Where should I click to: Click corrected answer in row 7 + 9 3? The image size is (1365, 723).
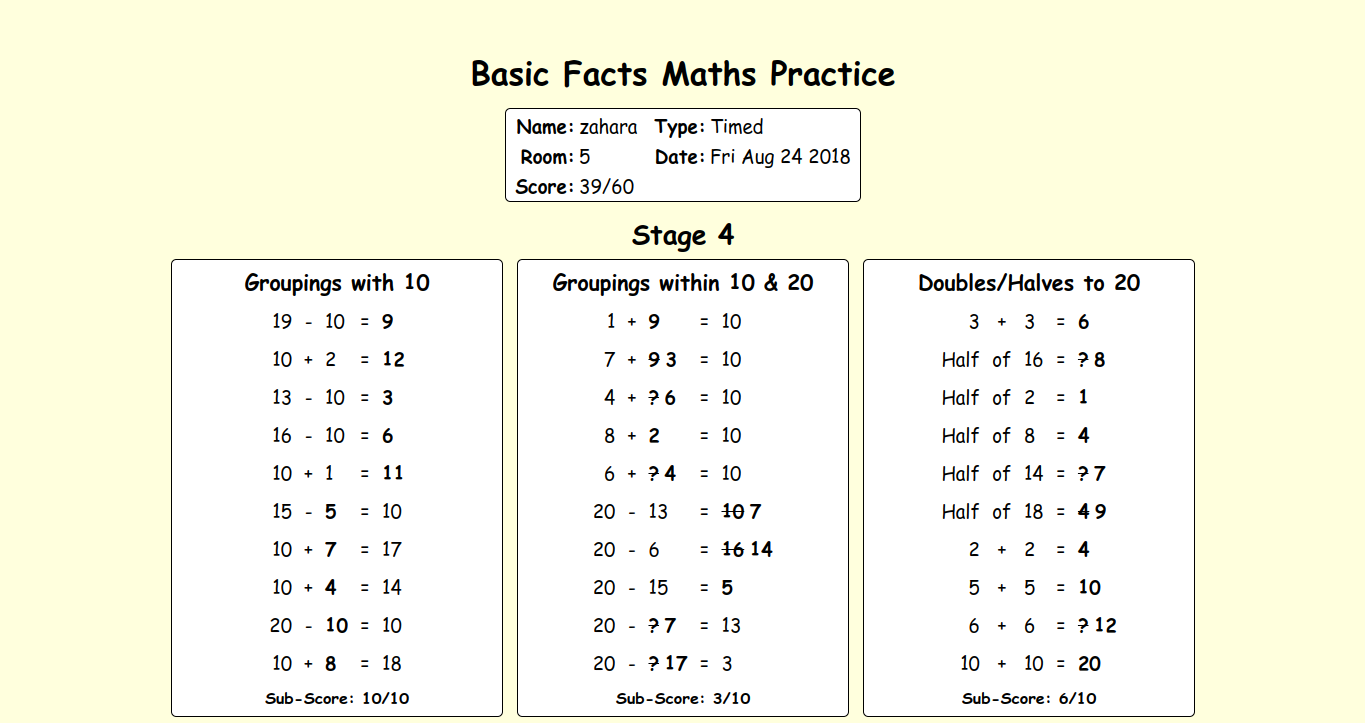[671, 360]
